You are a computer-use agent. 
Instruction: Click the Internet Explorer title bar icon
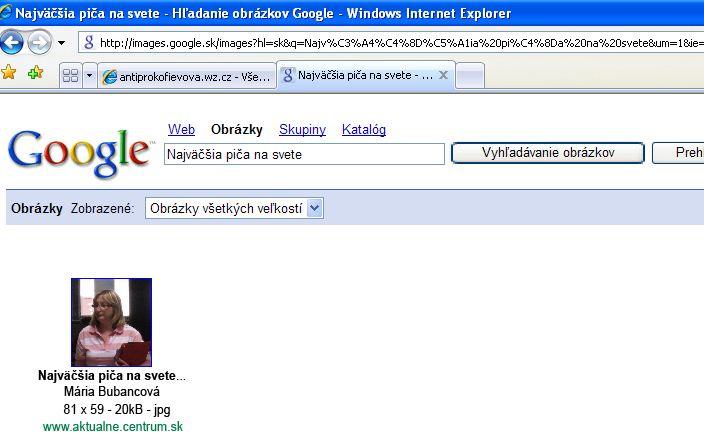(x=5, y=12)
